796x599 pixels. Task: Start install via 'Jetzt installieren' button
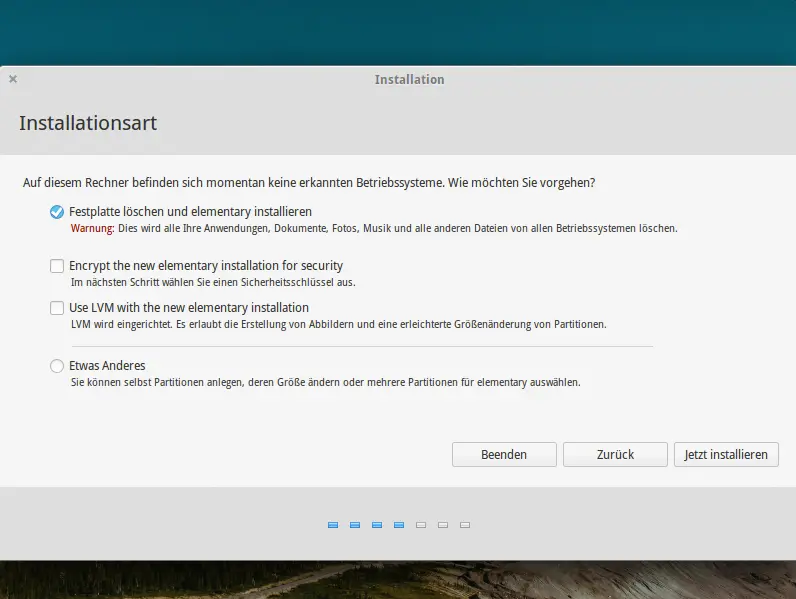pyautogui.click(x=726, y=454)
